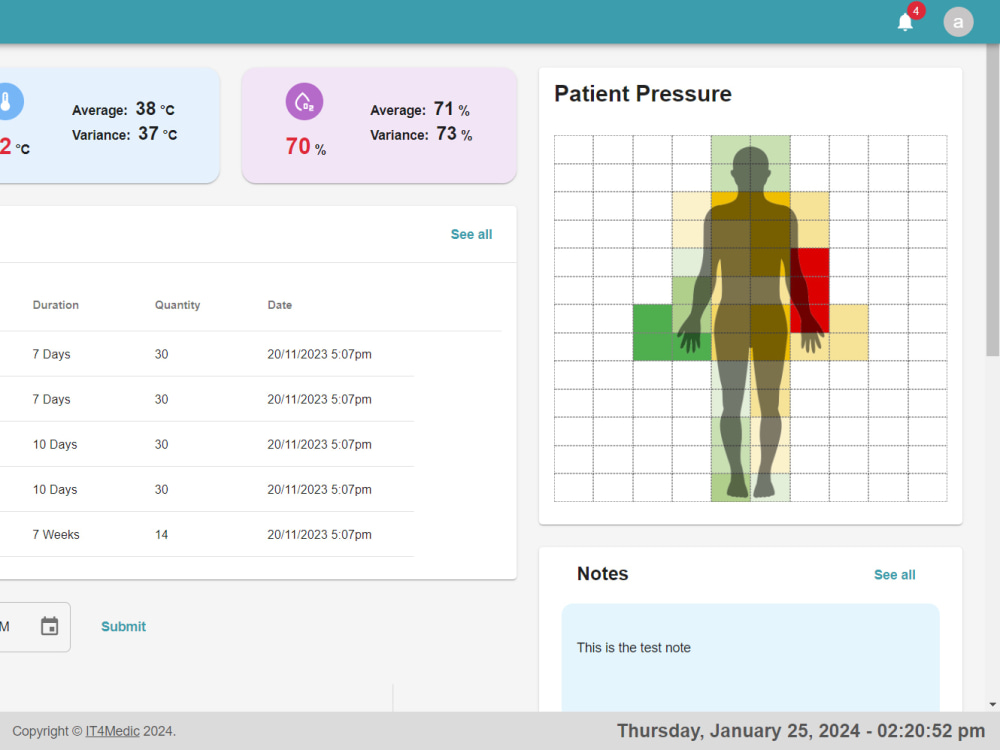This screenshot has width=1000, height=750.
Task: Open the notifications bell icon
Action: (905, 22)
